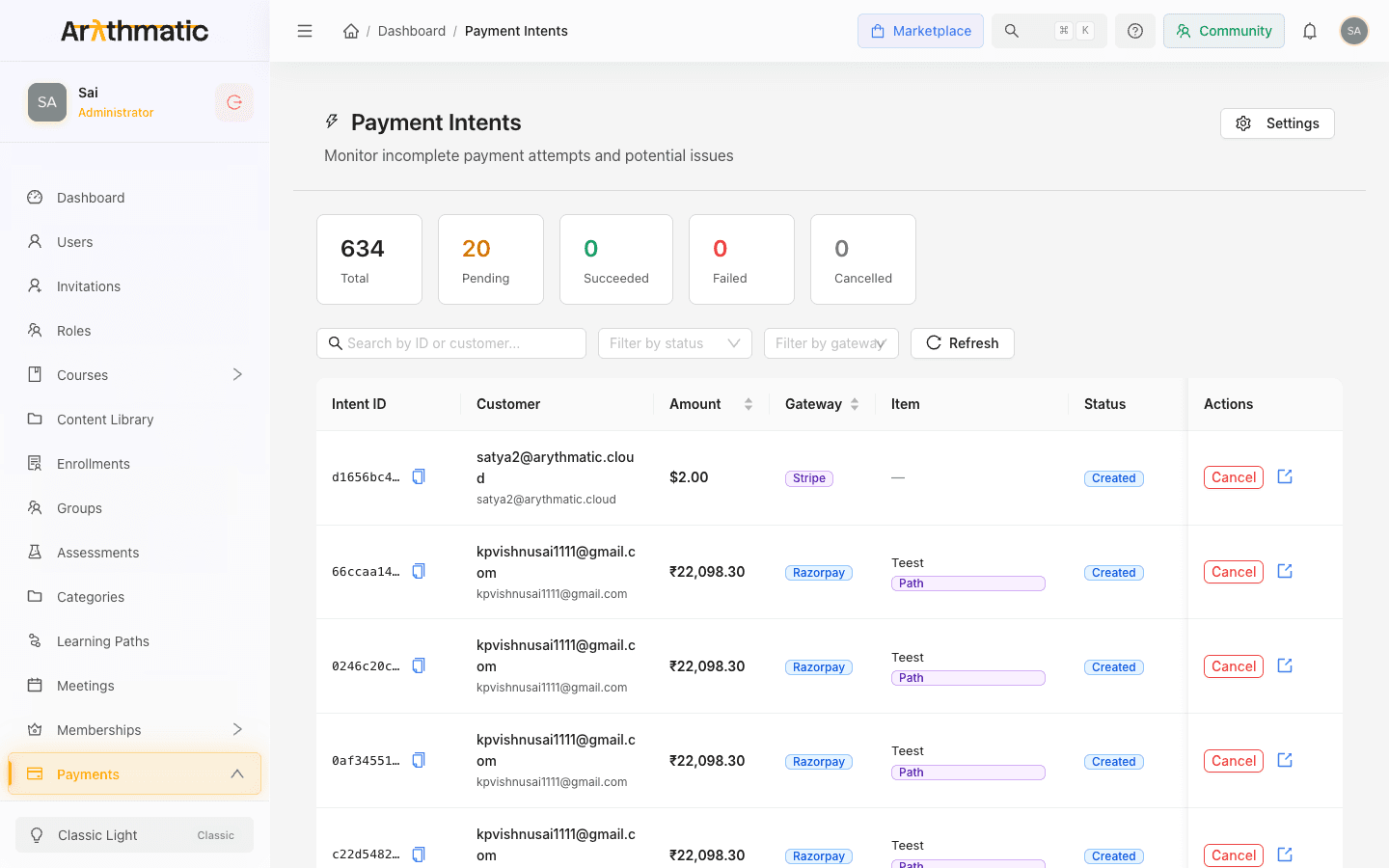Image resolution: width=1389 pixels, height=868 pixels.
Task: Click the $2.00 amount cell
Action: [x=689, y=477]
